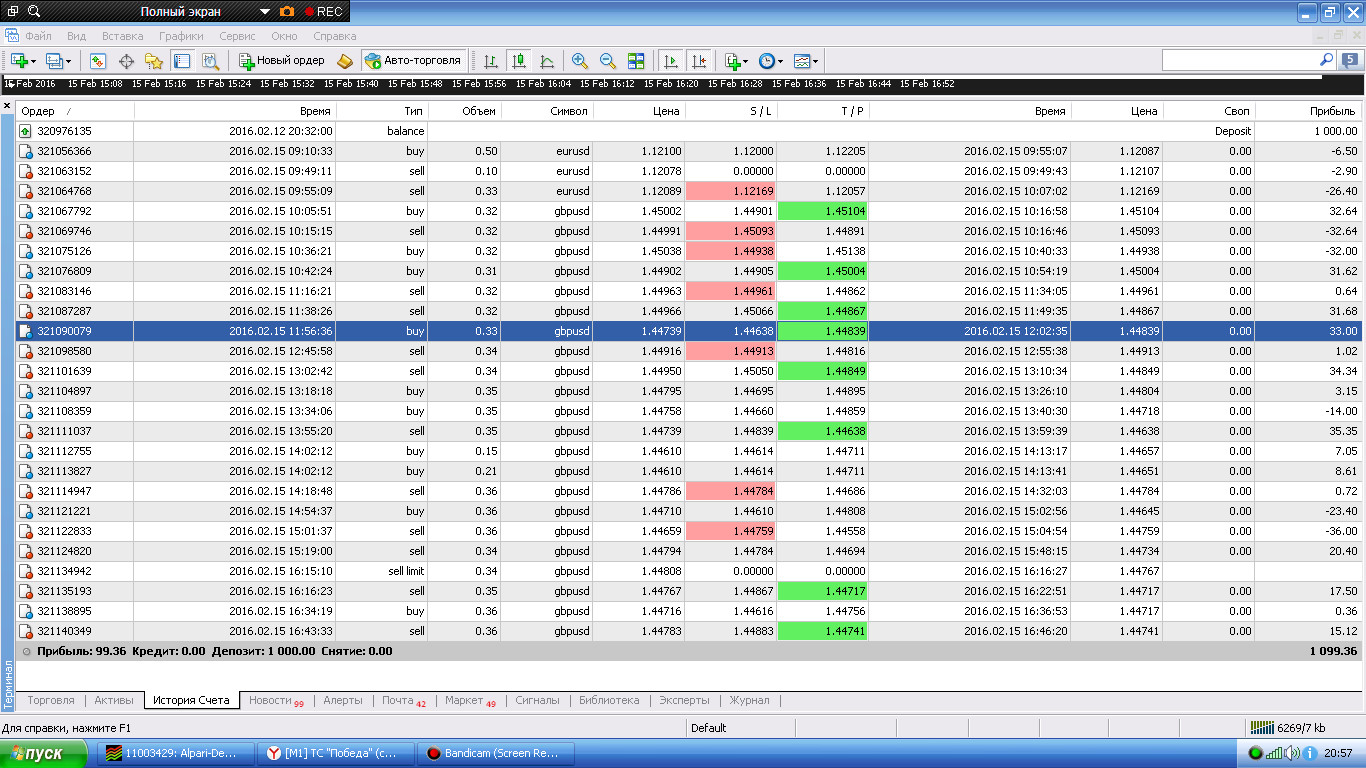Expand the Profiles dropdown arrow
The image size is (1366, 768).
pos(69,62)
